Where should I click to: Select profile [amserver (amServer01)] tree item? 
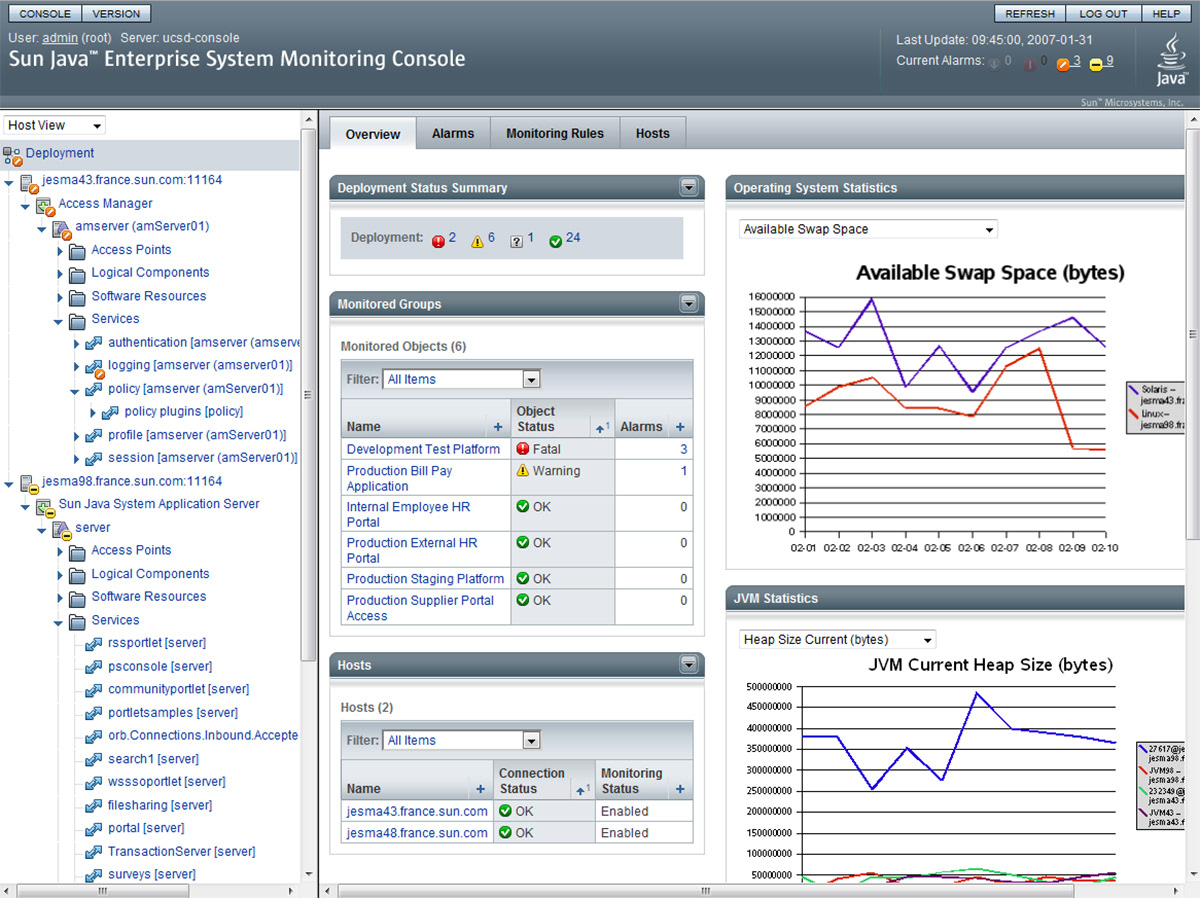197,436
